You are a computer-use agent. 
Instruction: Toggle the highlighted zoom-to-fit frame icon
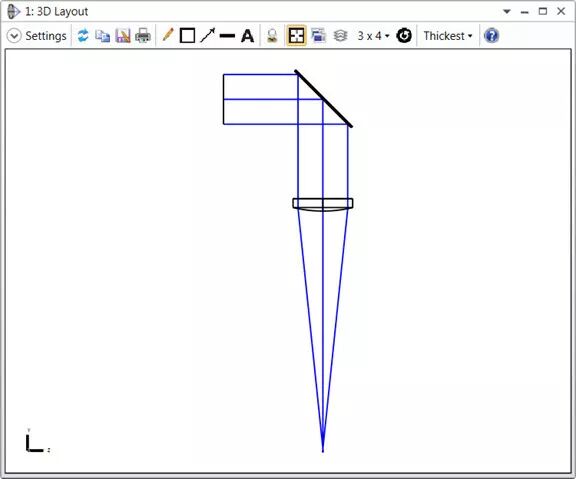pos(296,36)
